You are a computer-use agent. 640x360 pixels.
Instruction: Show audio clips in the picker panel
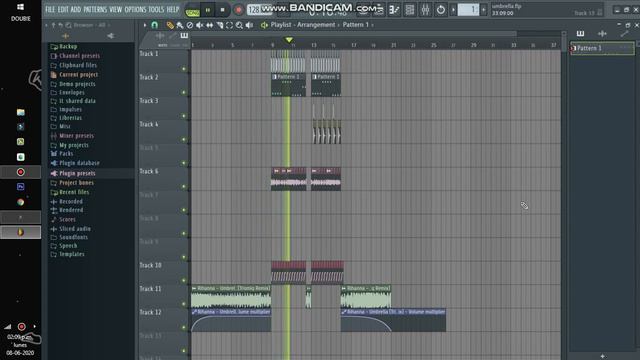pos(602,33)
